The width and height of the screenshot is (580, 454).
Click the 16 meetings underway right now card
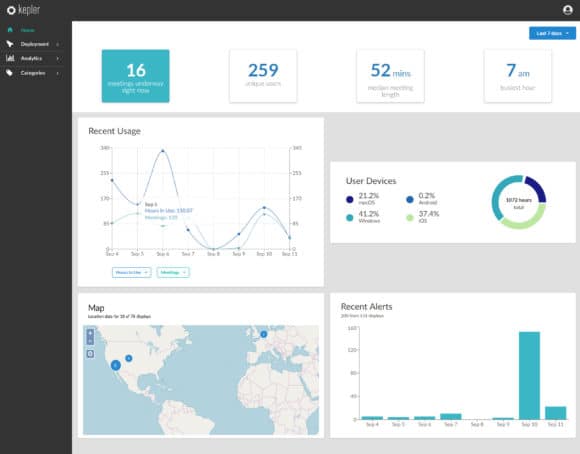(135, 76)
